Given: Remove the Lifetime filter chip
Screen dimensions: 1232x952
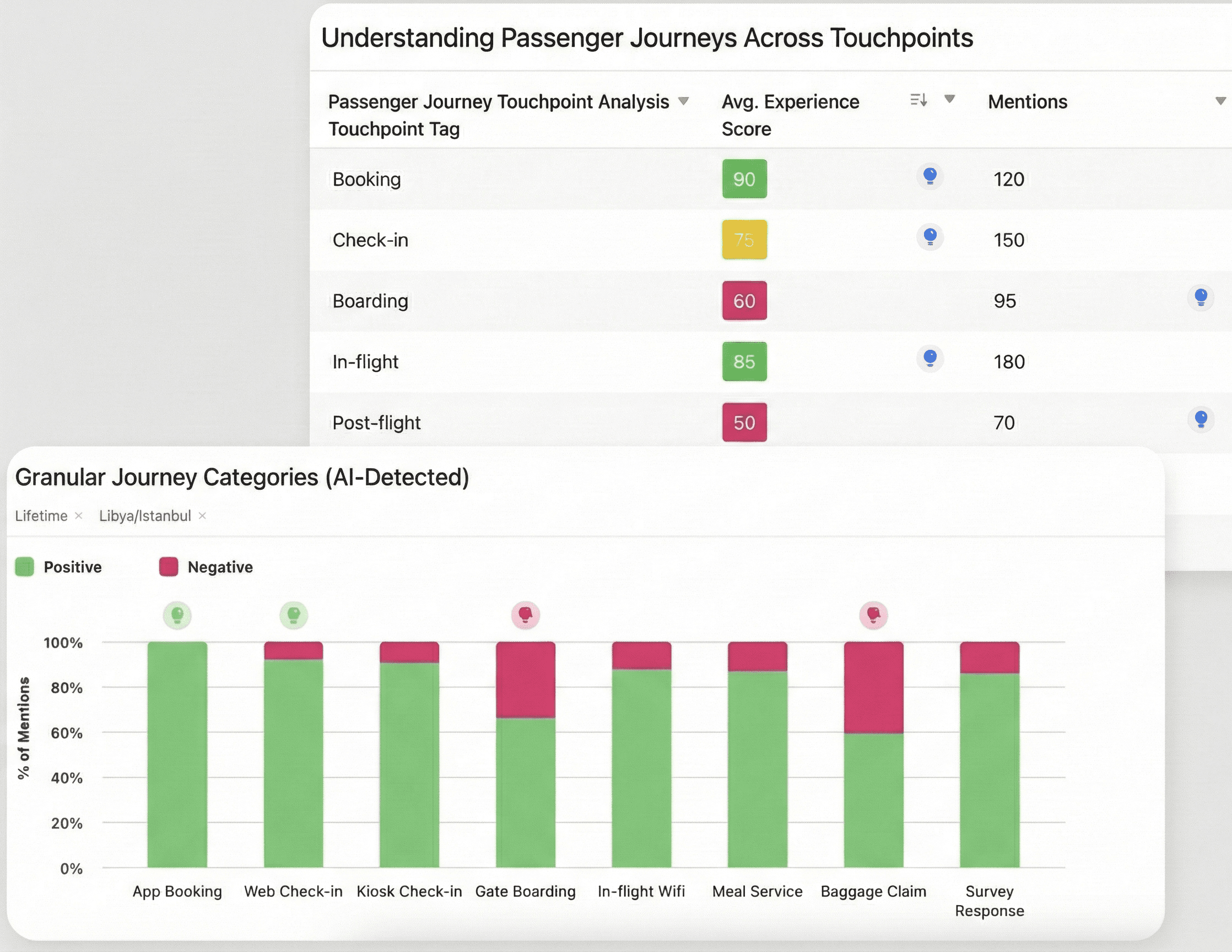Looking at the screenshot, I should pyautogui.click(x=79, y=516).
